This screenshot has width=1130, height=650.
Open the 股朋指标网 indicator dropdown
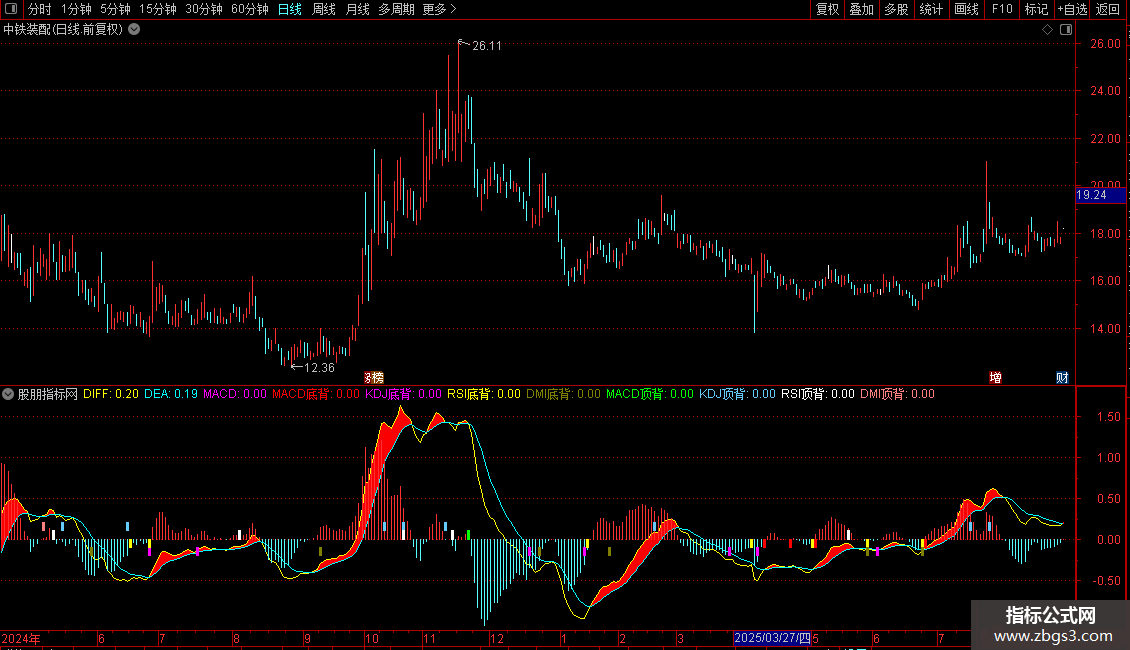[8, 394]
